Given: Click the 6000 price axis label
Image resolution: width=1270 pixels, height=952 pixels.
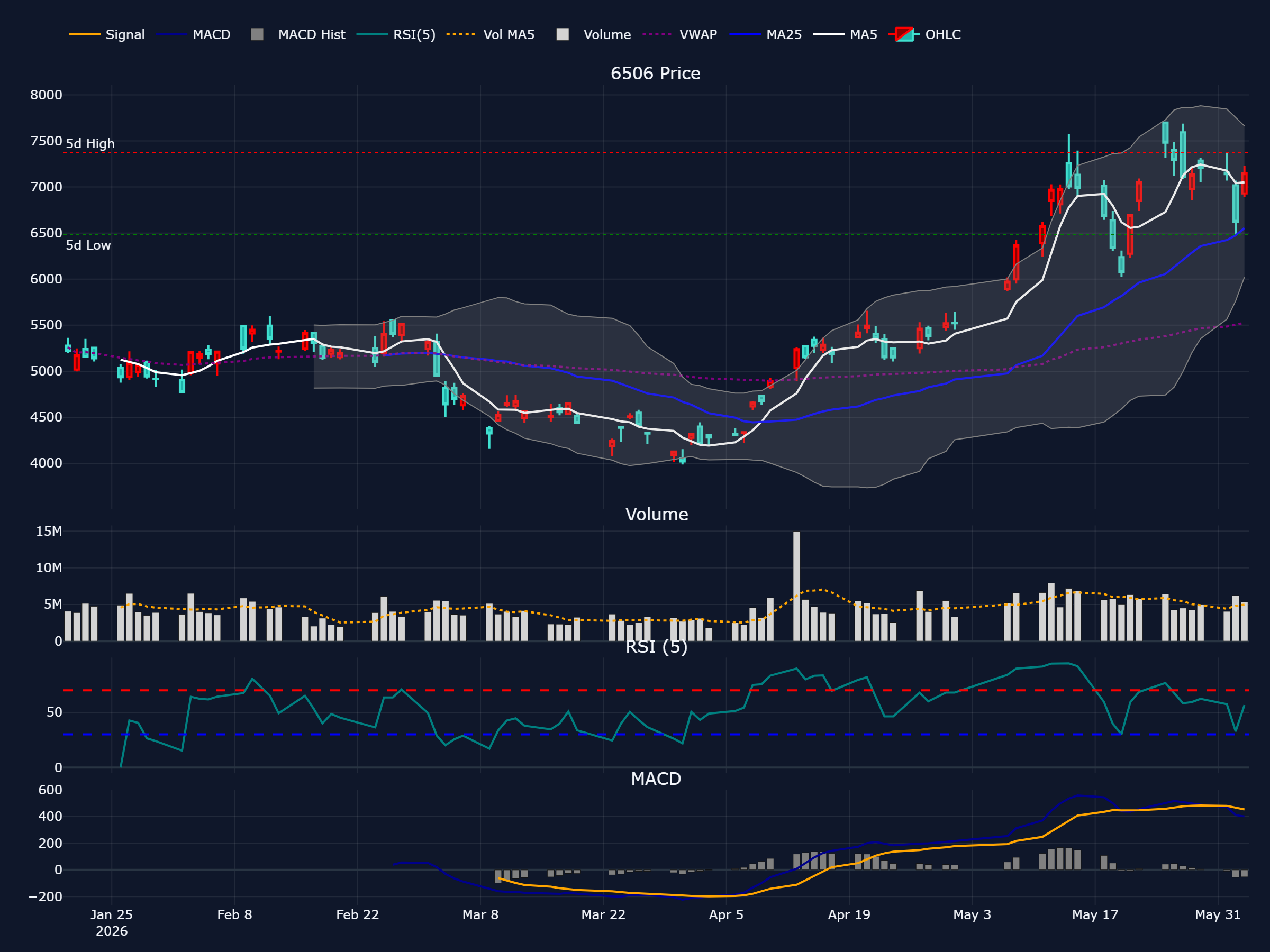Looking at the screenshot, I should tap(46, 279).
